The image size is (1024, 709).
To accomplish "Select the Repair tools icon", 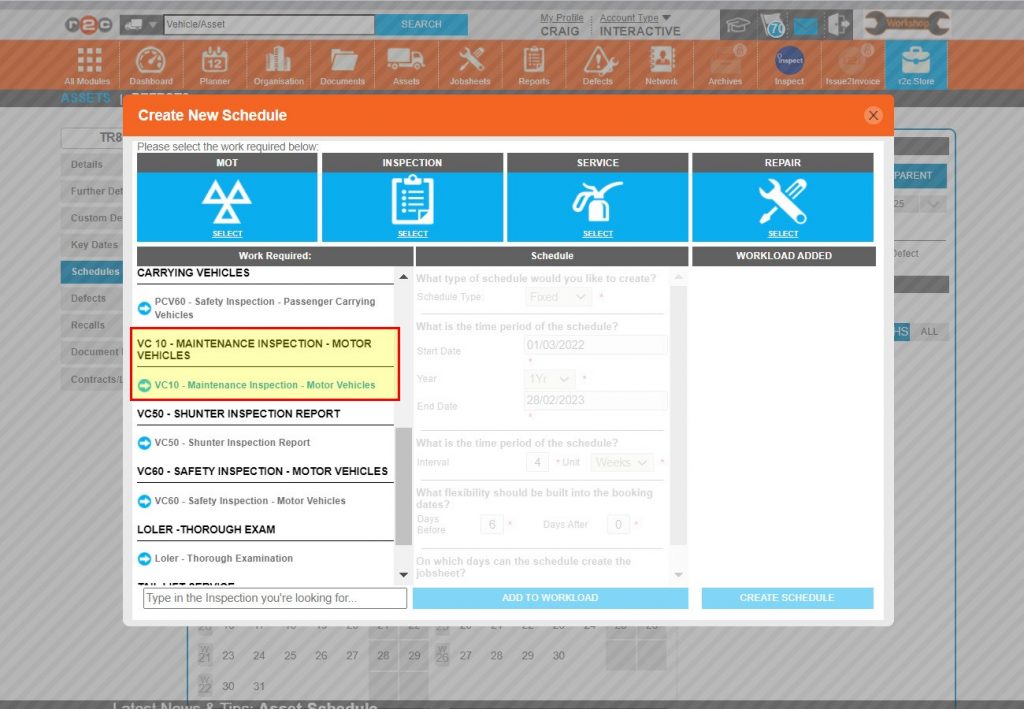I will pyautogui.click(x=784, y=196).
